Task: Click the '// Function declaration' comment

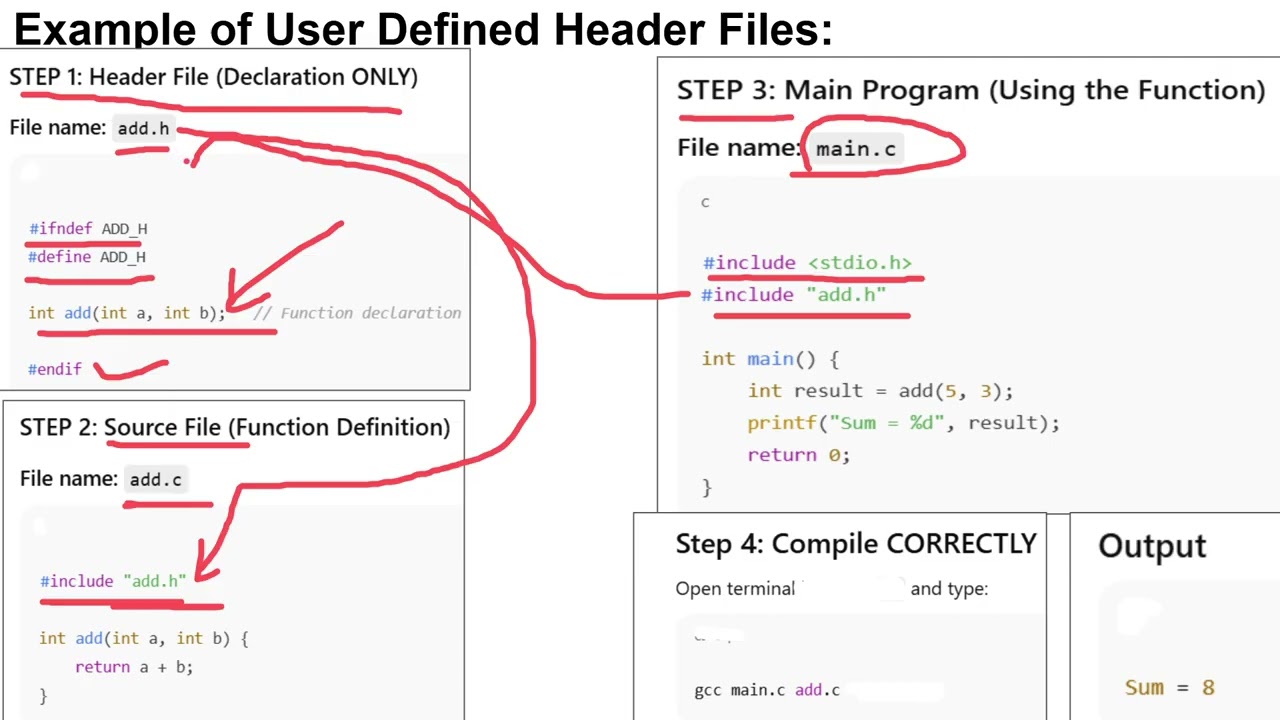Action: pyautogui.click(x=357, y=313)
